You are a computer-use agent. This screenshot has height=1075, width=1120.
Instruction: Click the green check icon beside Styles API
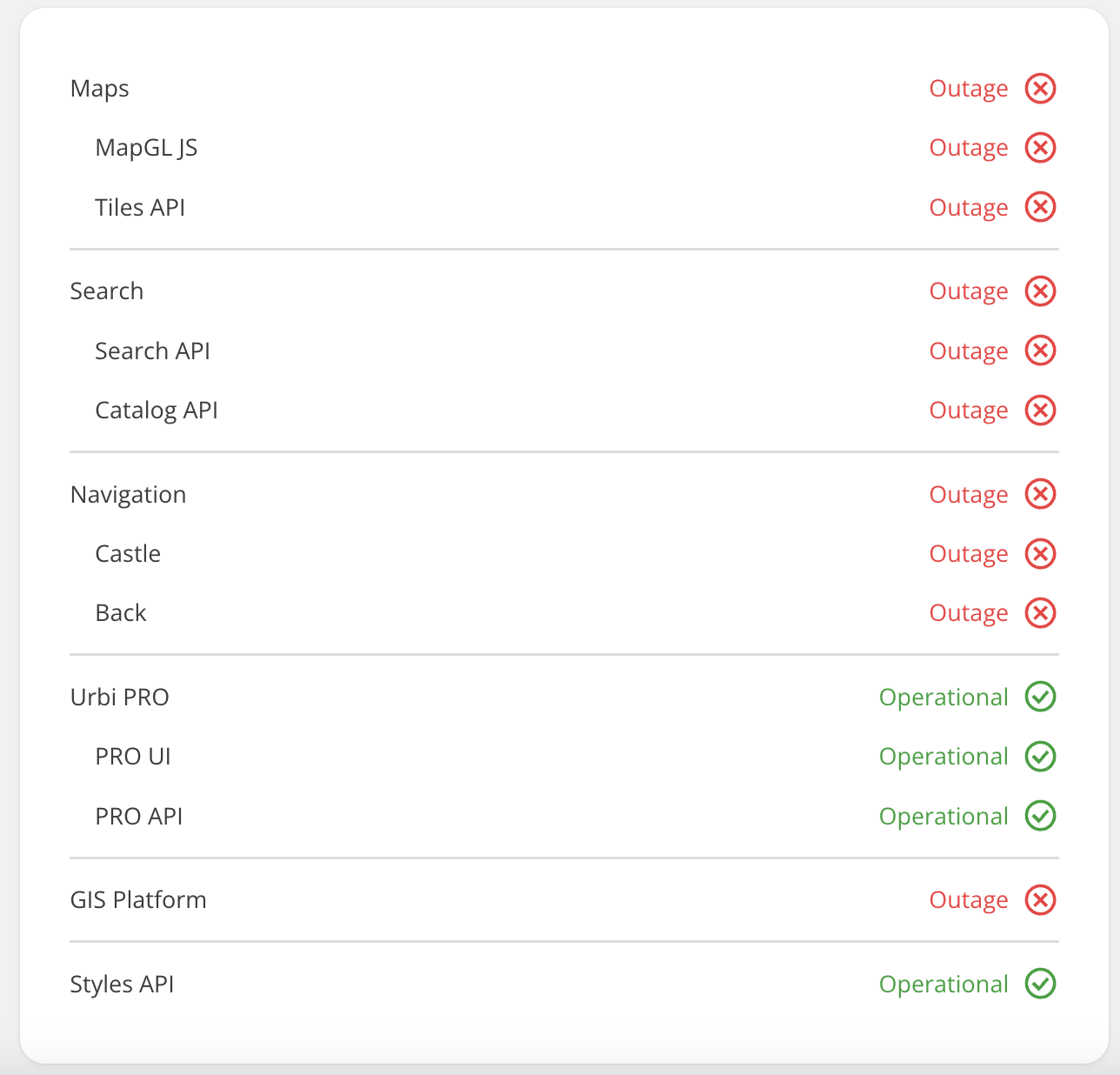point(1040,984)
